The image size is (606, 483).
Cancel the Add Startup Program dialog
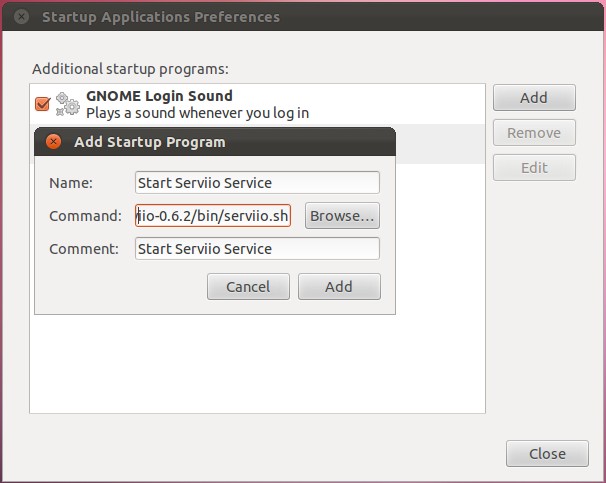248,287
